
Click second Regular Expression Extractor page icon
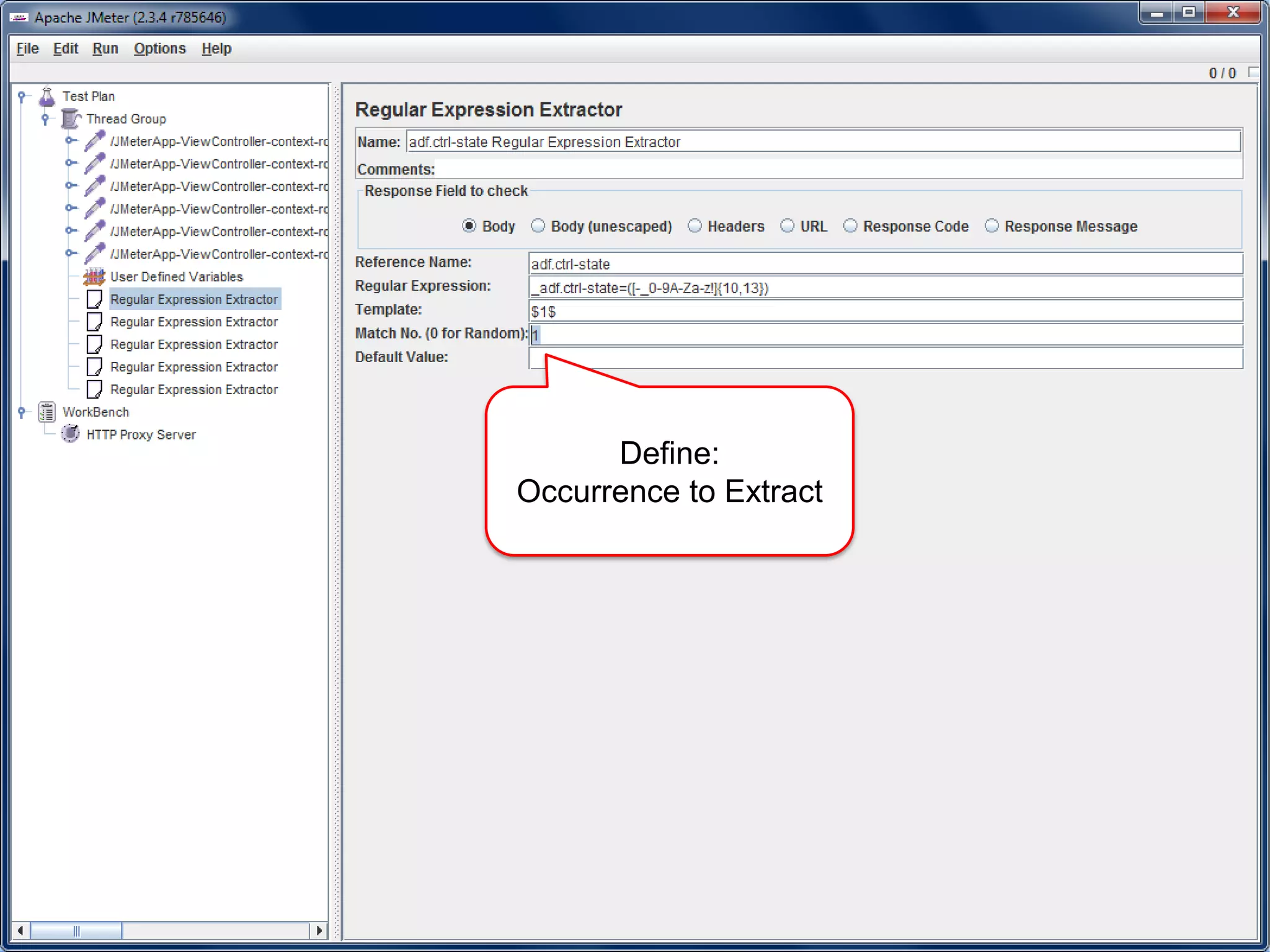pos(94,322)
